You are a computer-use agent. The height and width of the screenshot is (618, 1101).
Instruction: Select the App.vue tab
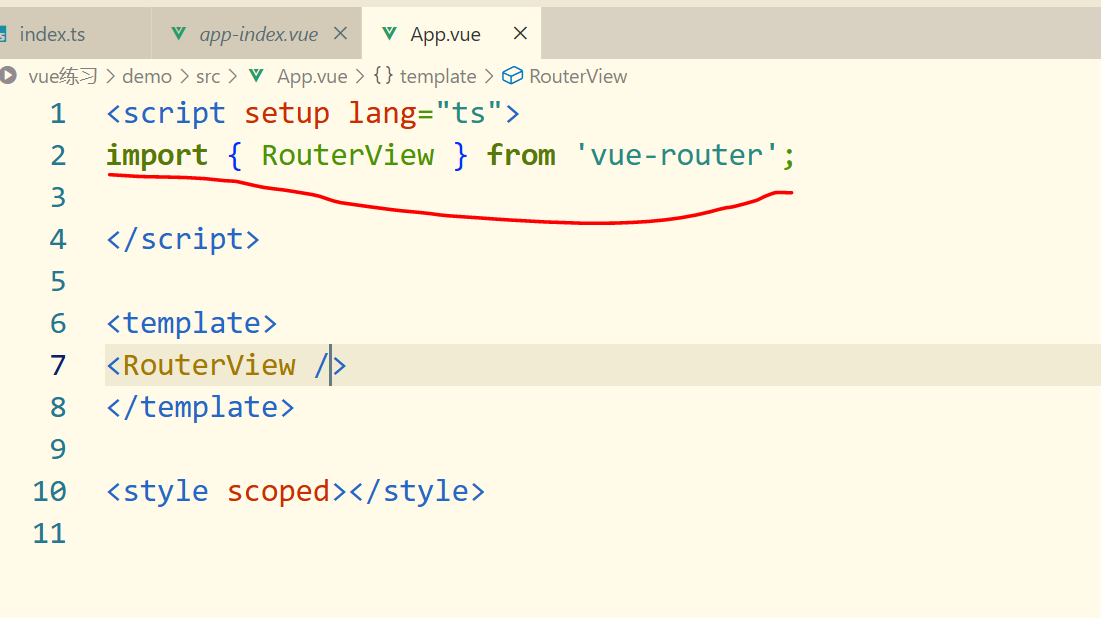445,34
